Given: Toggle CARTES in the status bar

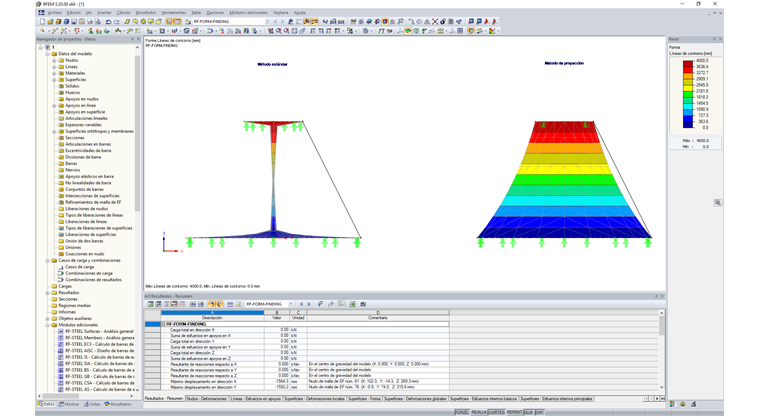Looking at the screenshot, I should (496, 412).
